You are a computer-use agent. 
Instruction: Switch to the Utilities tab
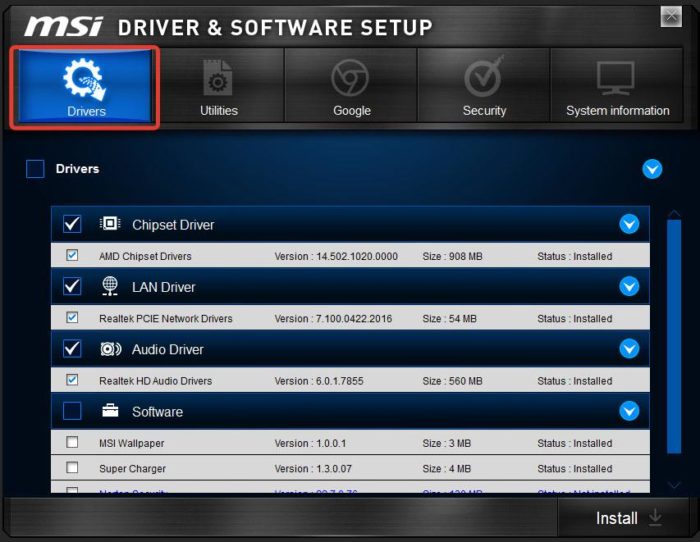coord(219,85)
